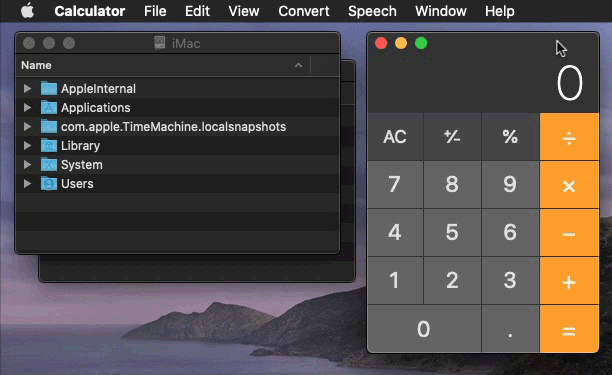Click the divide operator key

[569, 137]
